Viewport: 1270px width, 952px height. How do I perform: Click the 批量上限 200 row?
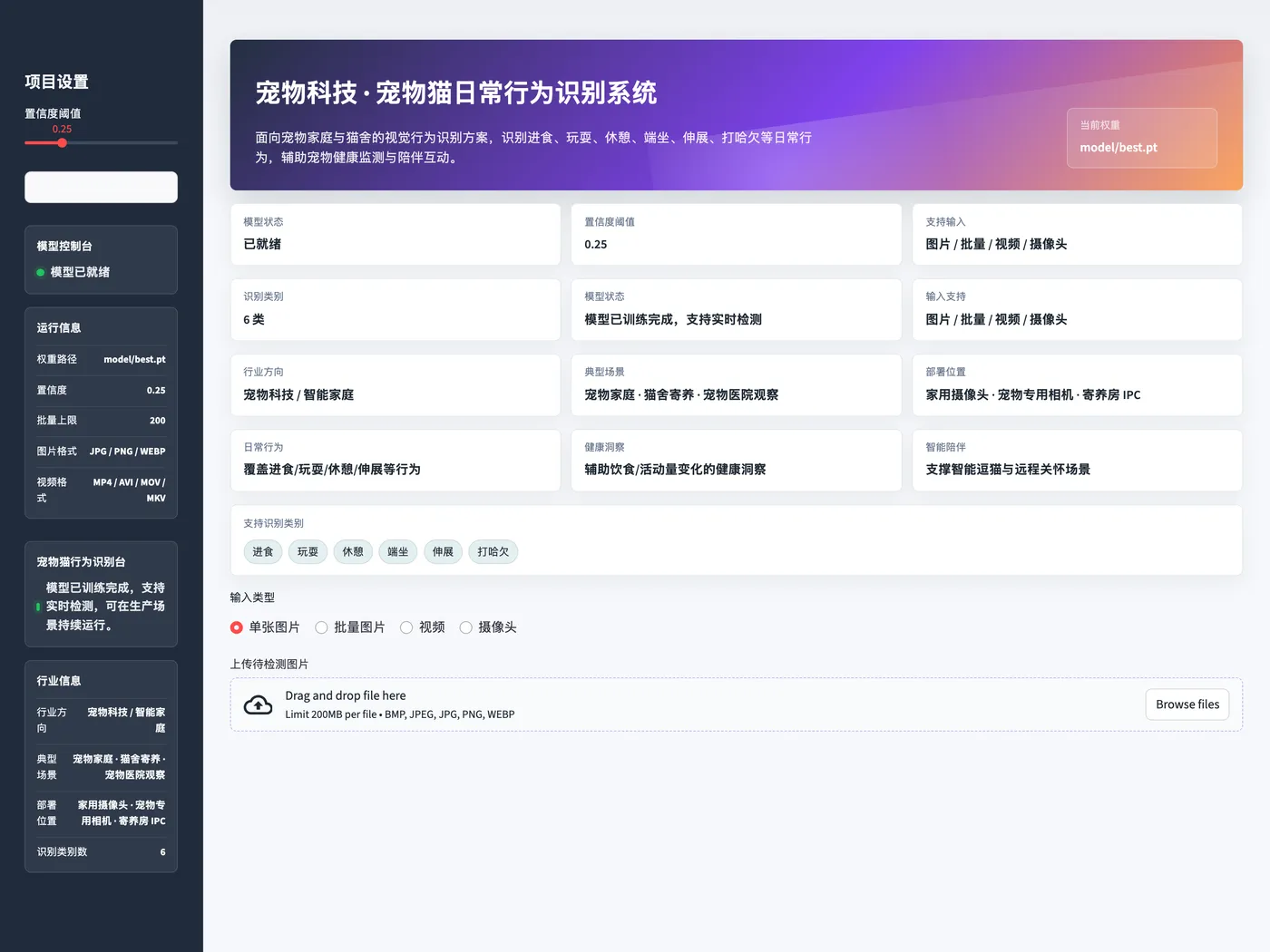click(101, 421)
